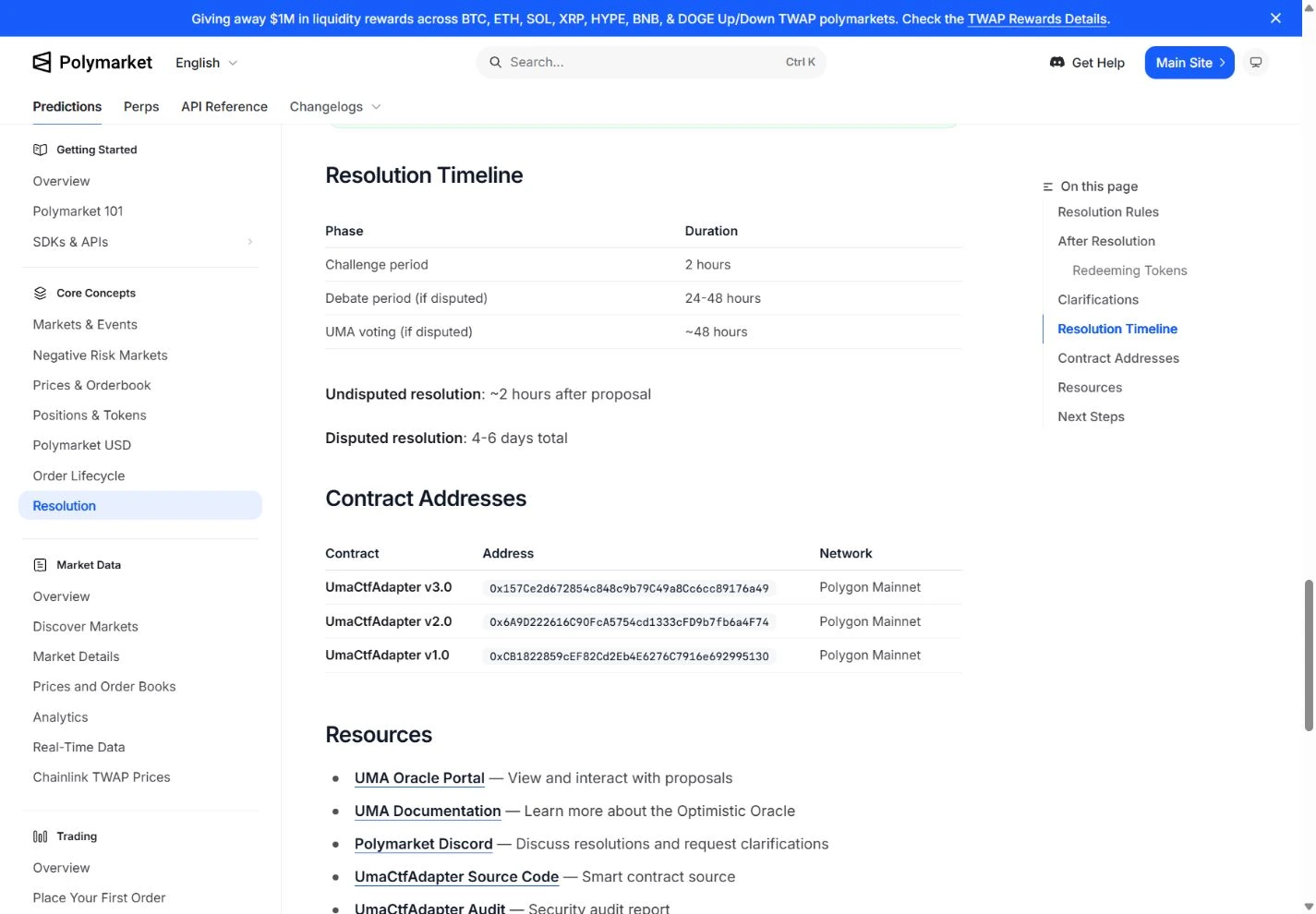
Task: Click the Market Data section icon
Action: pos(40,565)
